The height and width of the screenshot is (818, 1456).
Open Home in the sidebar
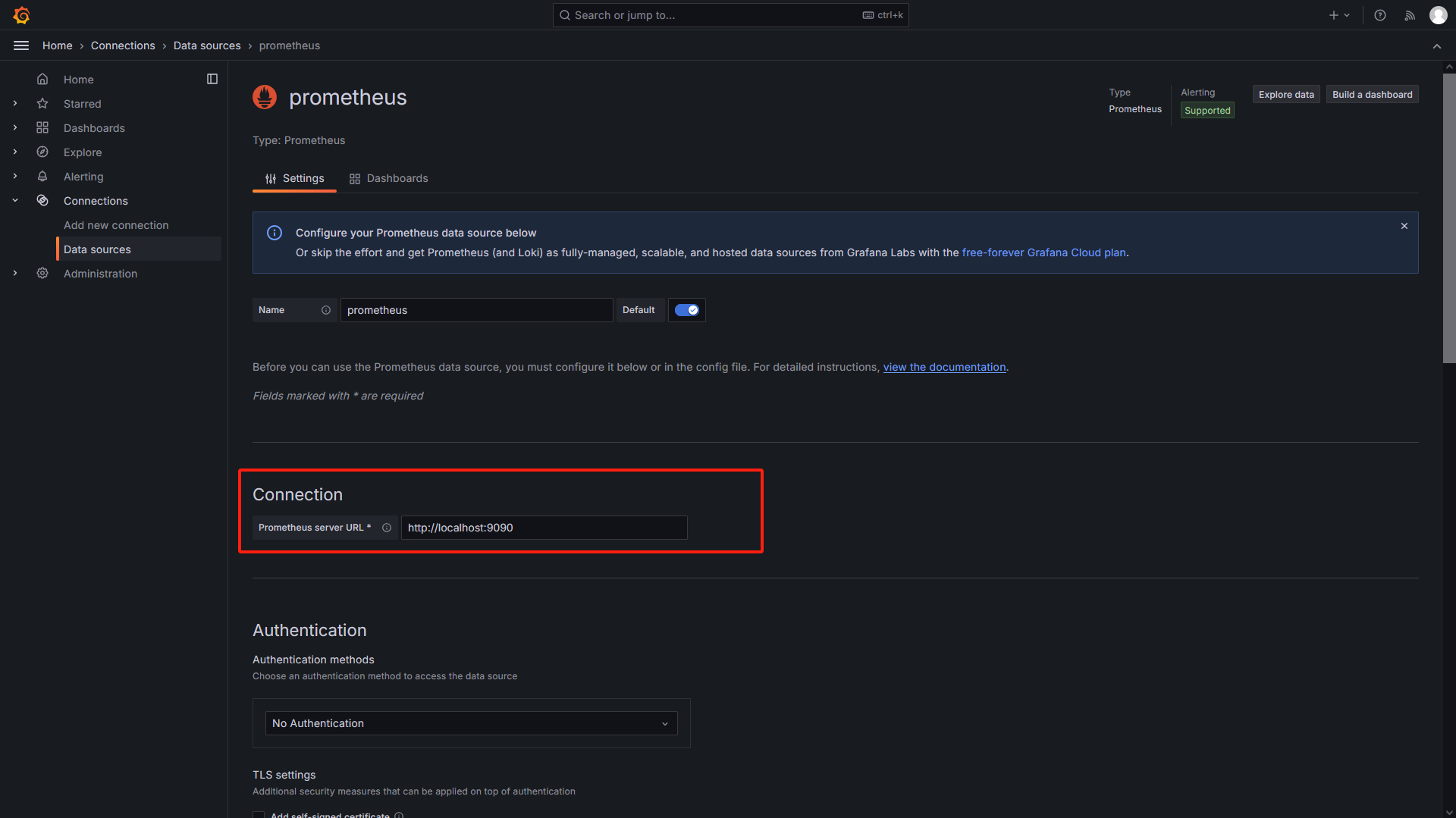(79, 80)
